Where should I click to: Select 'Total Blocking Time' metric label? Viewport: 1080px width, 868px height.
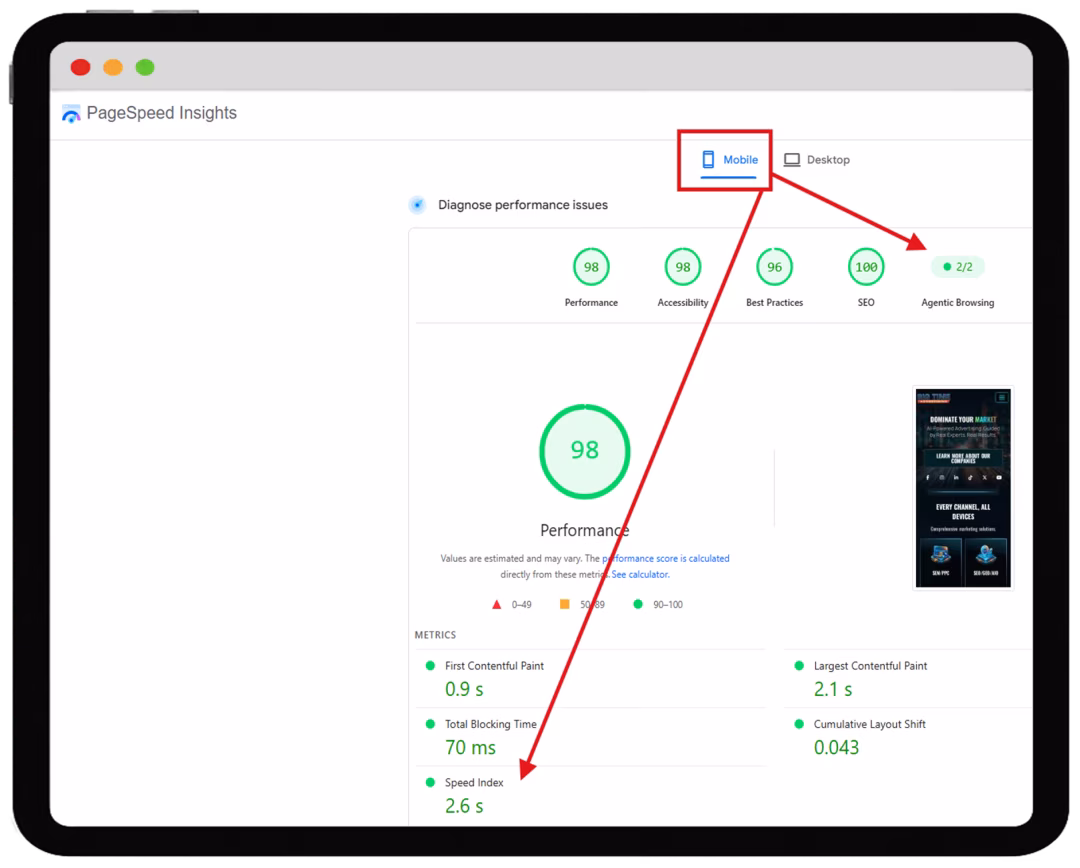pos(490,724)
